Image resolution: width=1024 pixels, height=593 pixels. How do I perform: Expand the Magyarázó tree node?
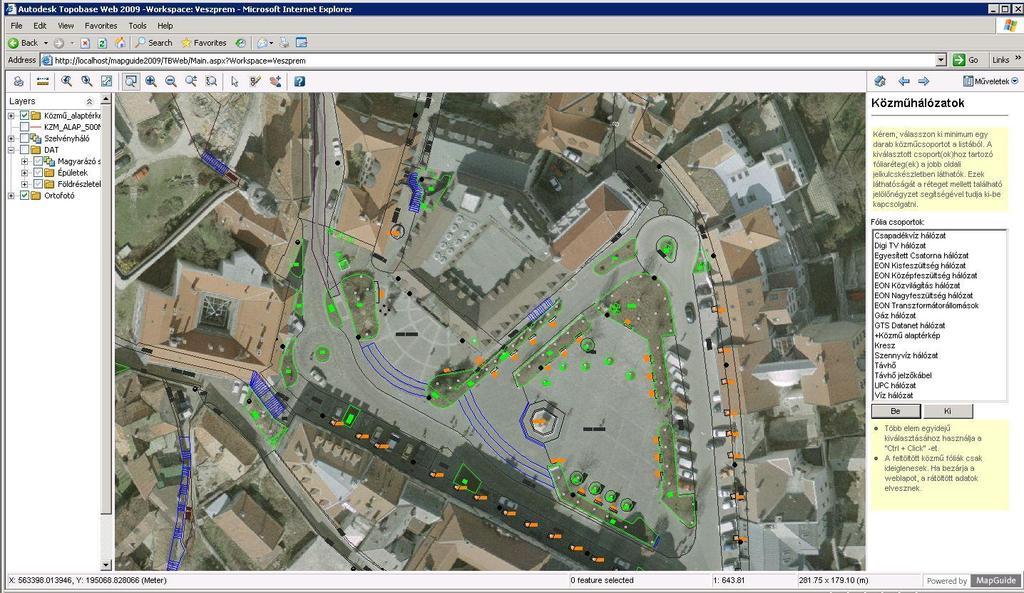click(24, 161)
